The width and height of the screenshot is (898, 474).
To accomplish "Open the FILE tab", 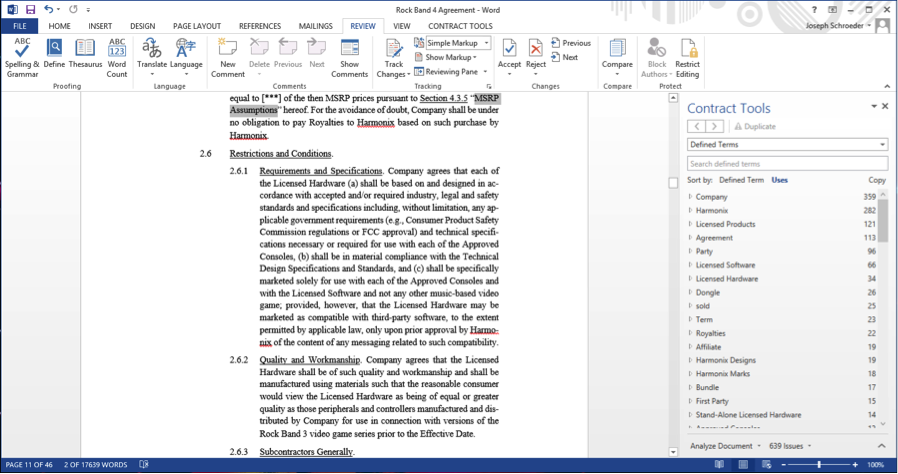I will click(19, 26).
